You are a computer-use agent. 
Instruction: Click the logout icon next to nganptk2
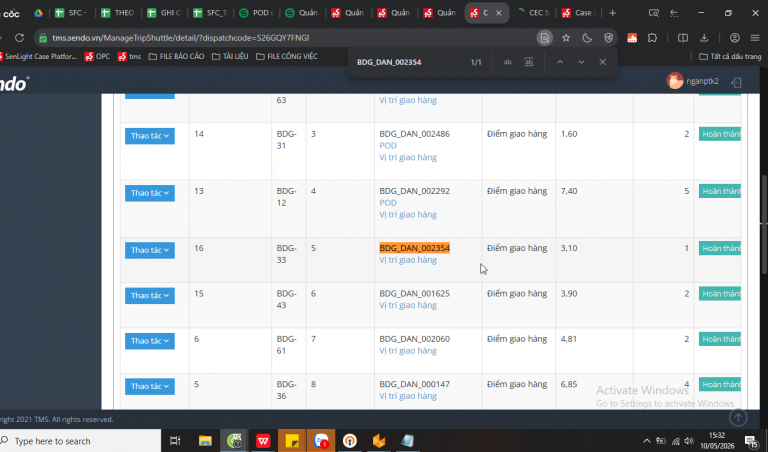[x=736, y=82]
